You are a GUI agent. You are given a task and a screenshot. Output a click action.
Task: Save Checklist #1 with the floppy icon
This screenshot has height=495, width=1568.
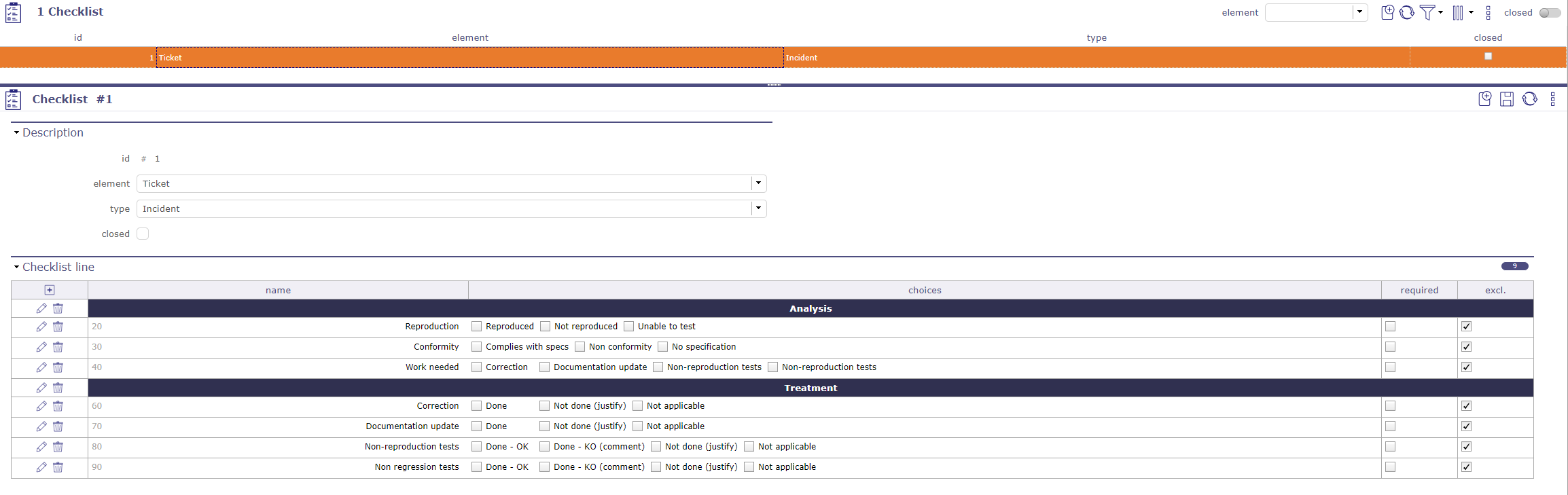(x=1507, y=99)
